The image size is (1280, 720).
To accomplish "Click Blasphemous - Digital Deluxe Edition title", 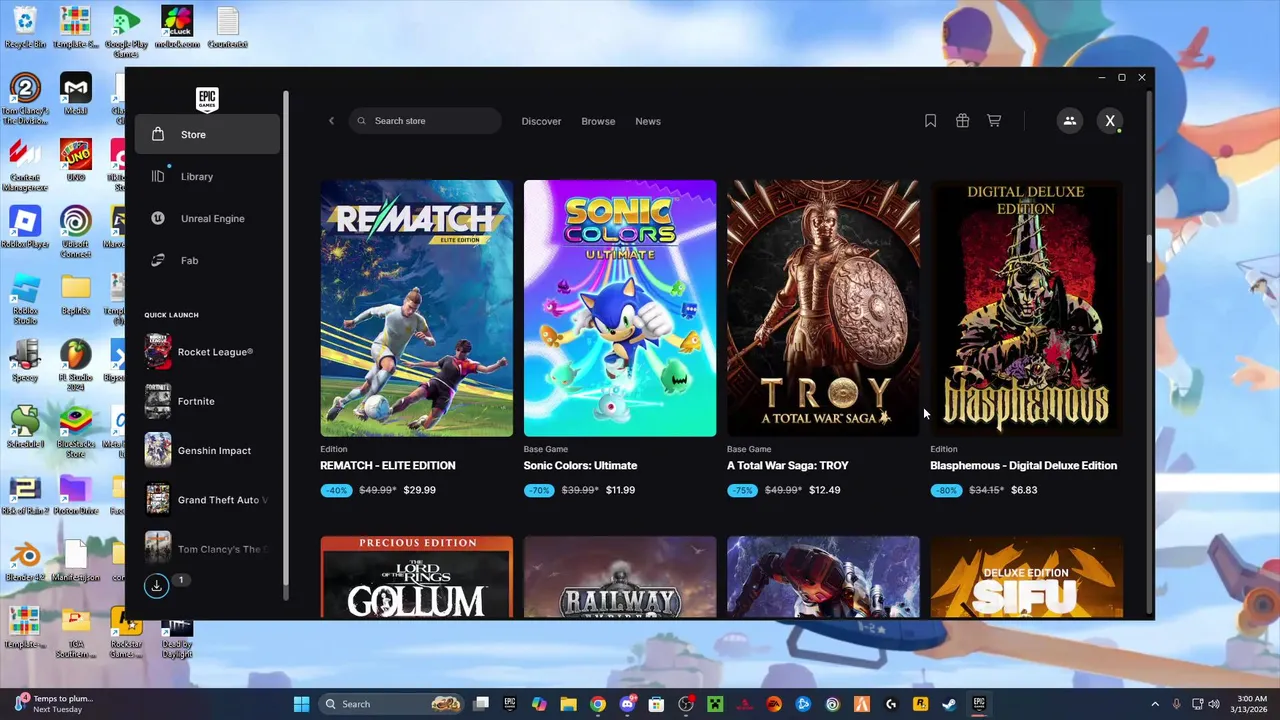I will click(x=1024, y=466).
